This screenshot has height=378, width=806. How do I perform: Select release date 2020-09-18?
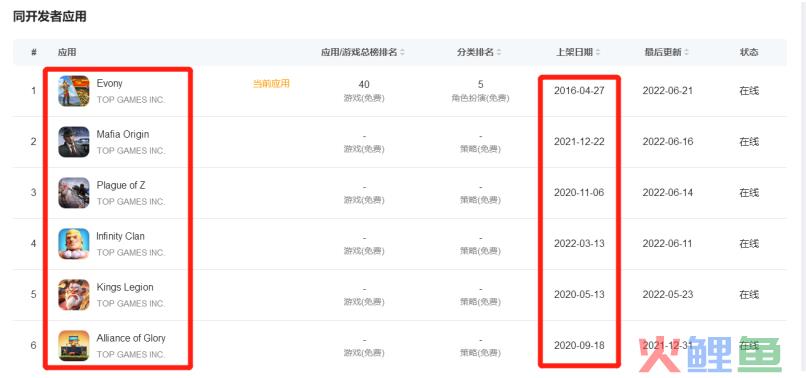click(x=579, y=345)
